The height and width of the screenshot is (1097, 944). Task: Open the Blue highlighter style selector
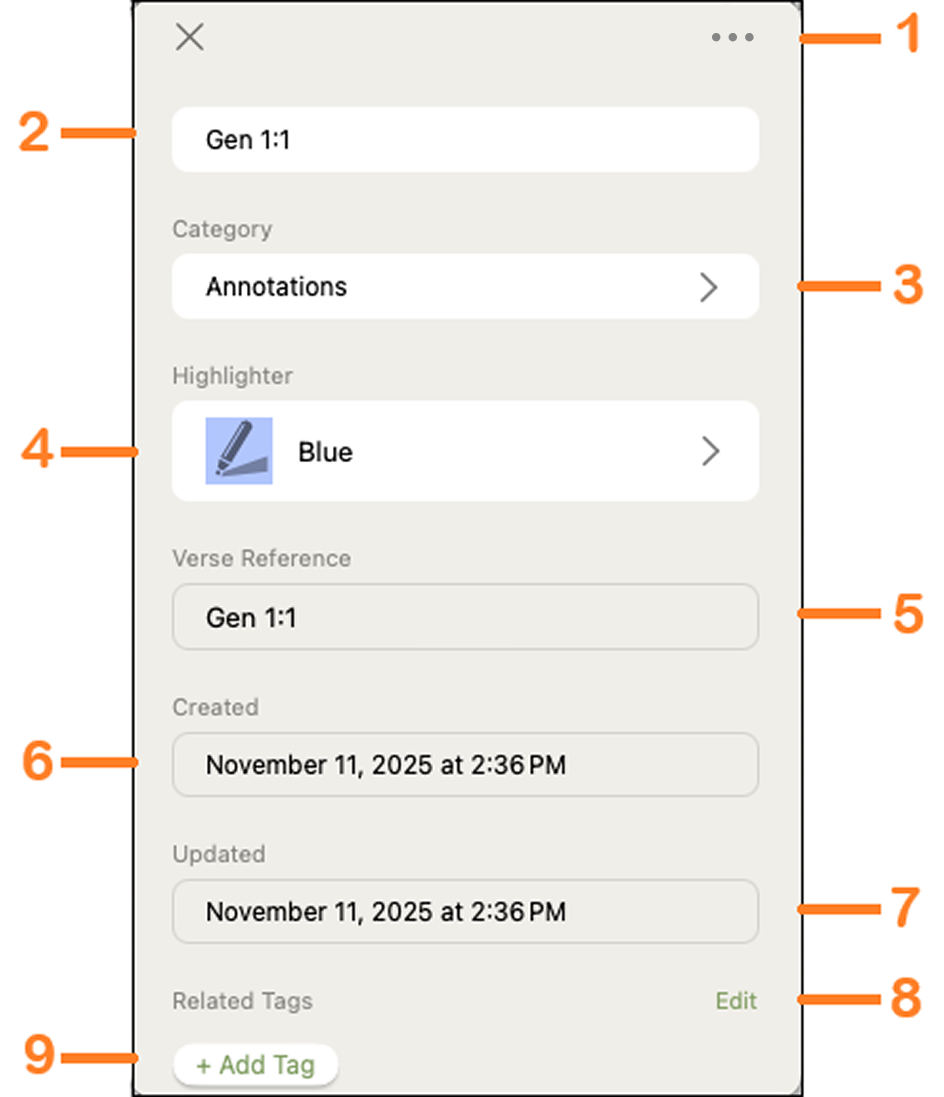pyautogui.click(x=465, y=451)
